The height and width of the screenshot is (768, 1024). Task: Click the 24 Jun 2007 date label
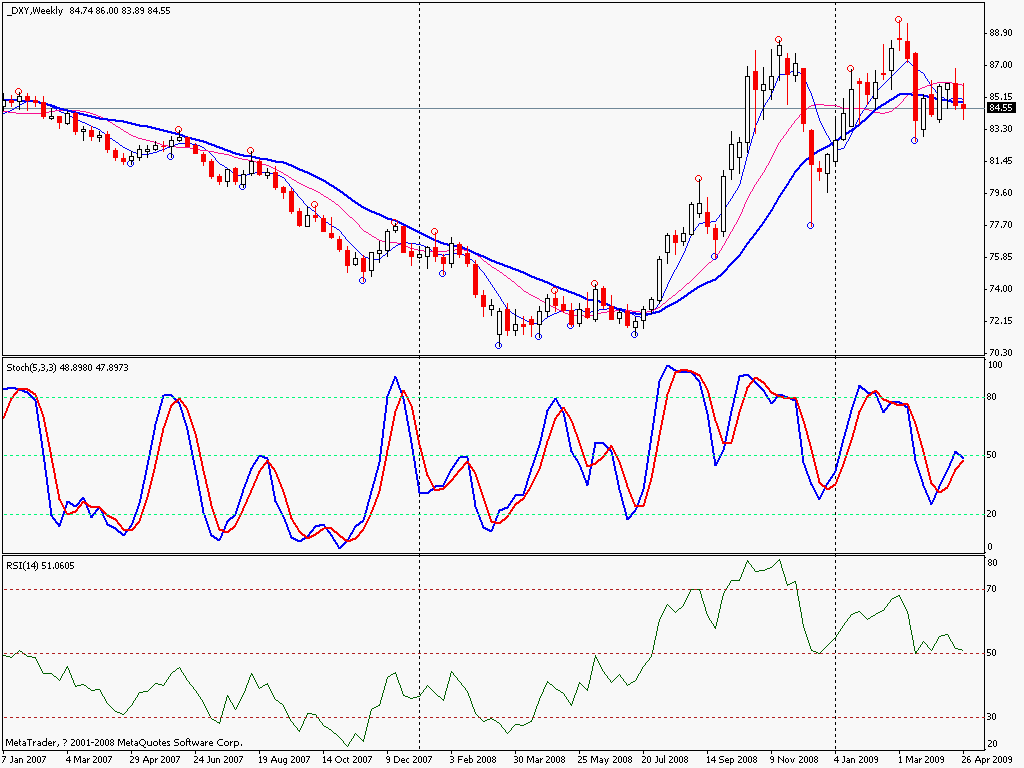click(218, 760)
